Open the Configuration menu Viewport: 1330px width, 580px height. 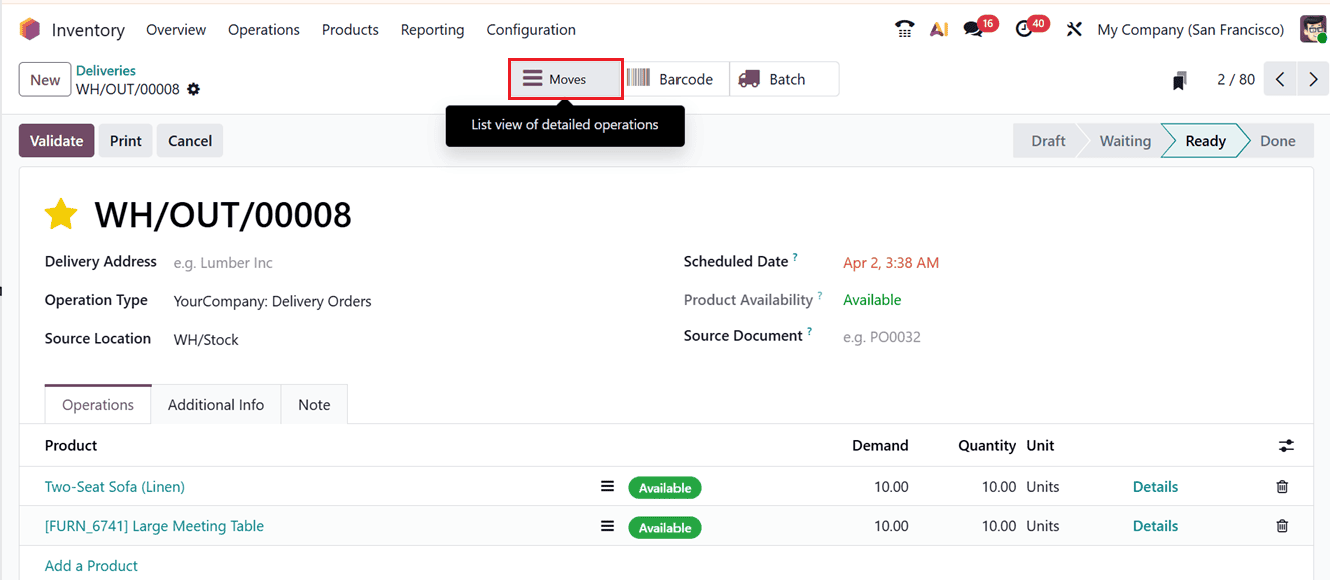point(531,29)
